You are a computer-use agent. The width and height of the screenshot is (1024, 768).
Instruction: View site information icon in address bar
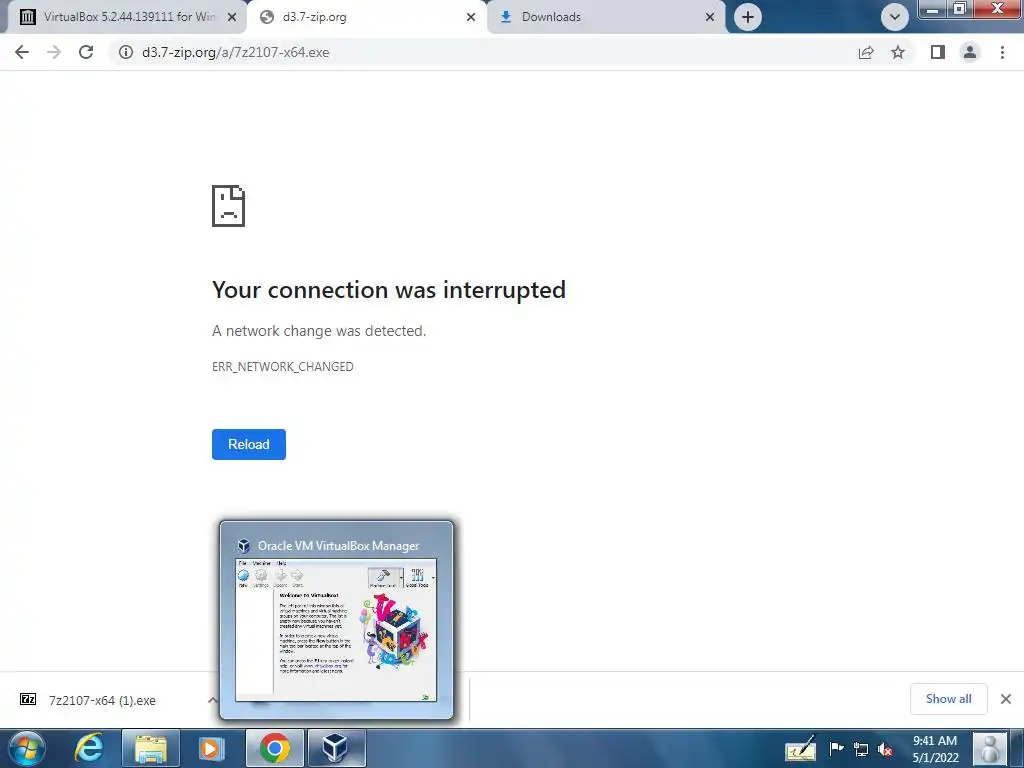pos(126,52)
